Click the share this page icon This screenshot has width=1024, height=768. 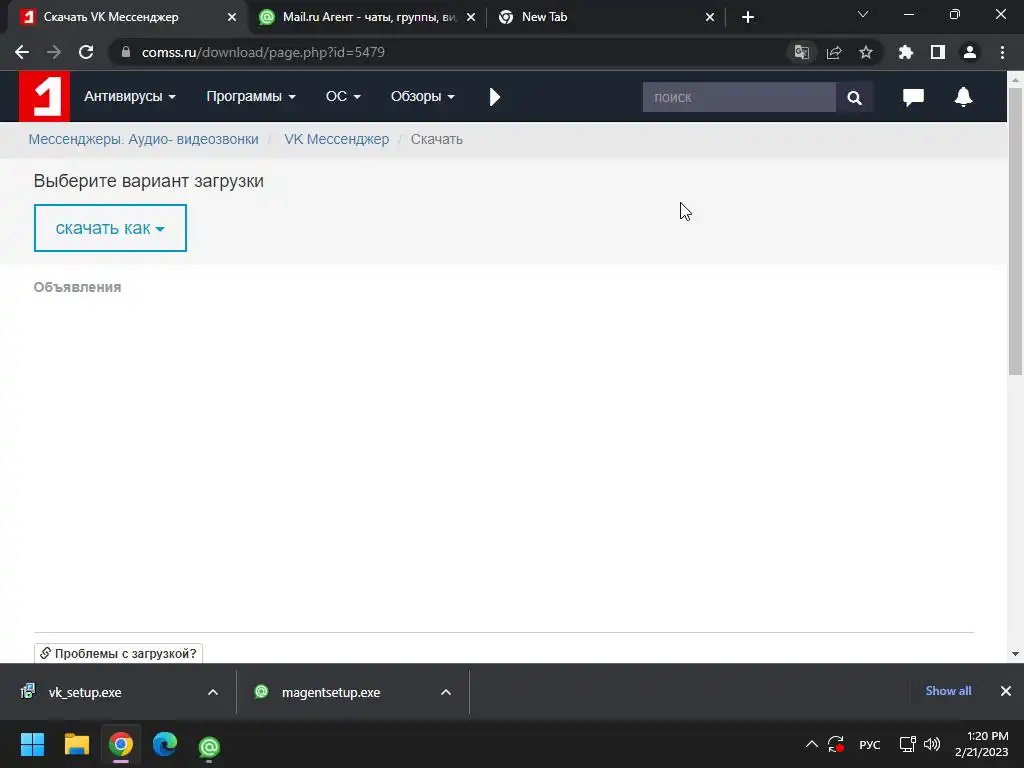834,52
